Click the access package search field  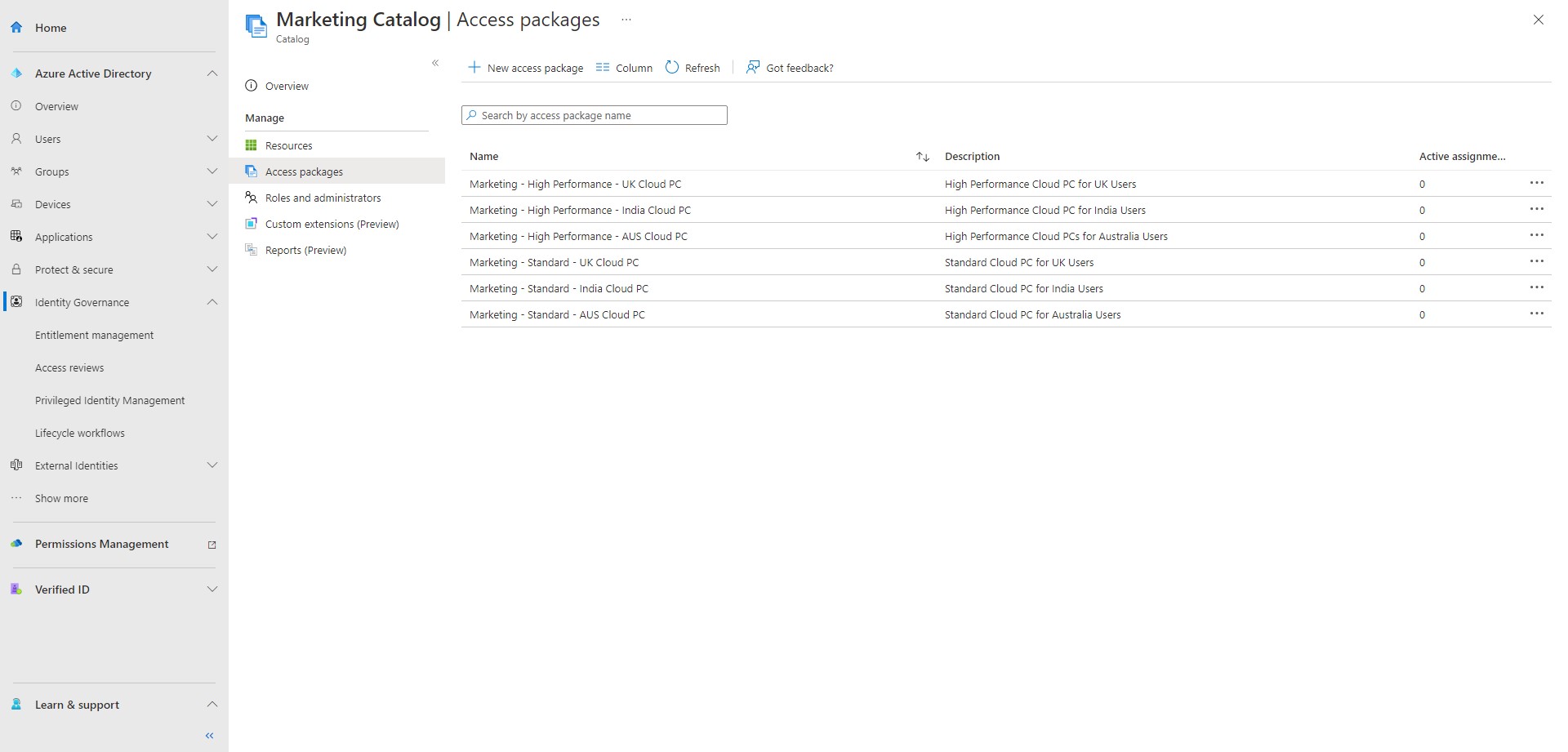tap(594, 115)
